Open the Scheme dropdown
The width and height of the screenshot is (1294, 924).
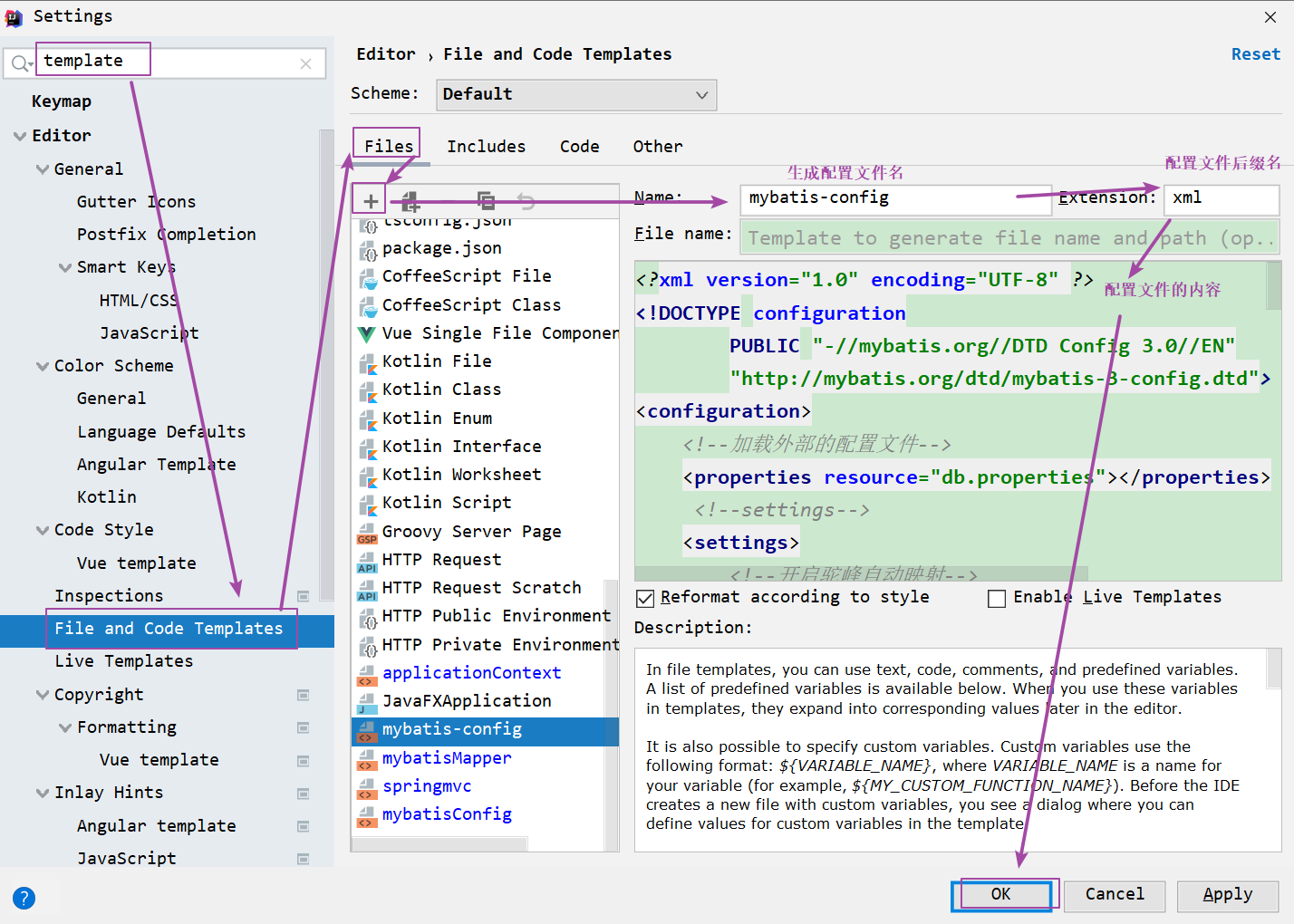click(x=576, y=95)
